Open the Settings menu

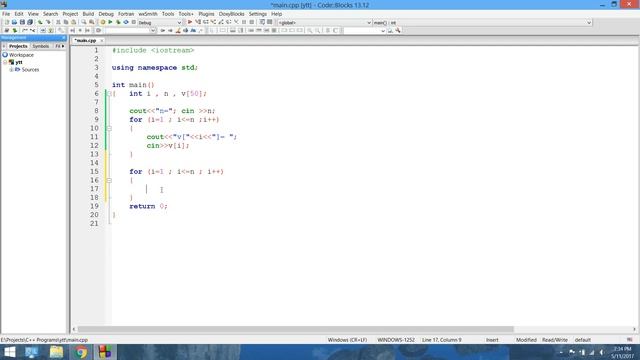pos(258,14)
